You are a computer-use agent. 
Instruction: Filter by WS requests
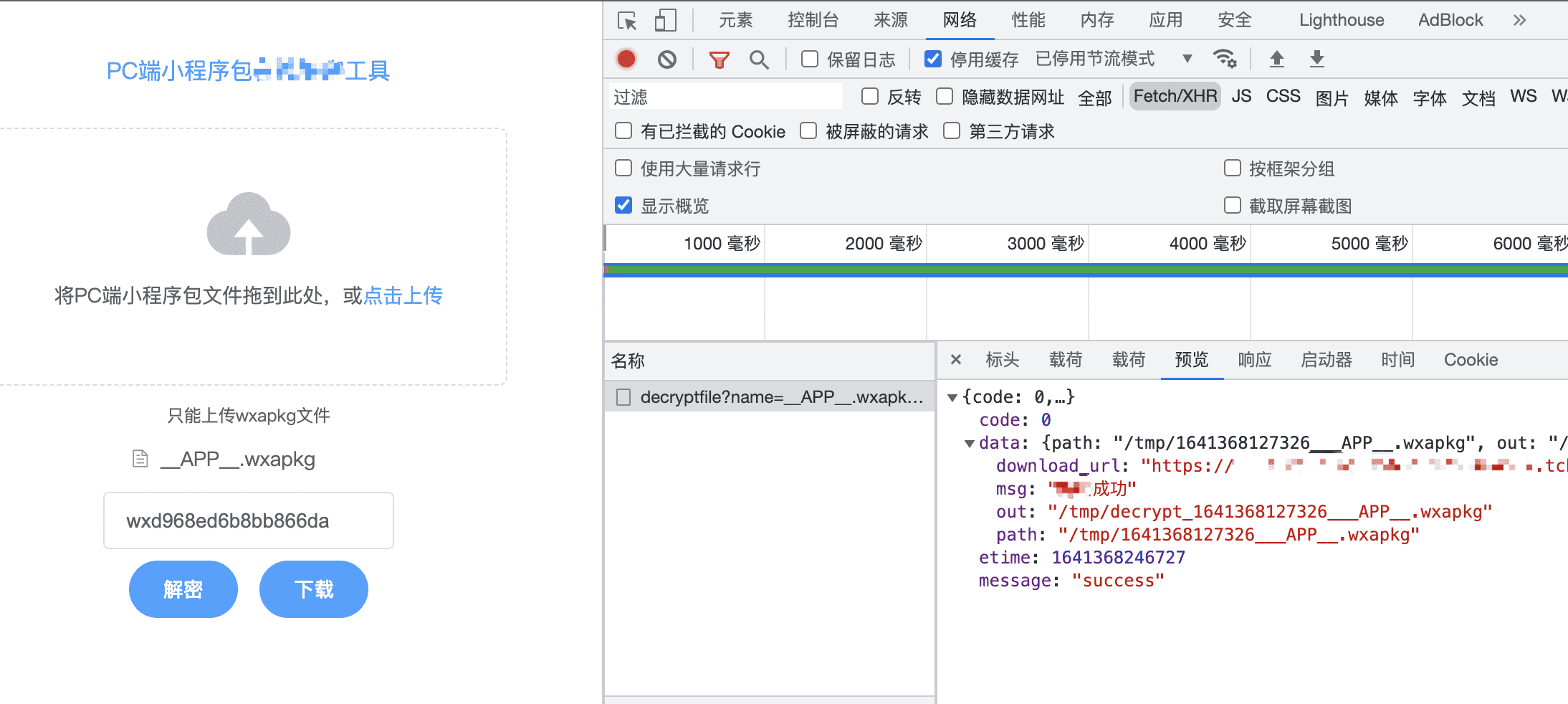1524,96
